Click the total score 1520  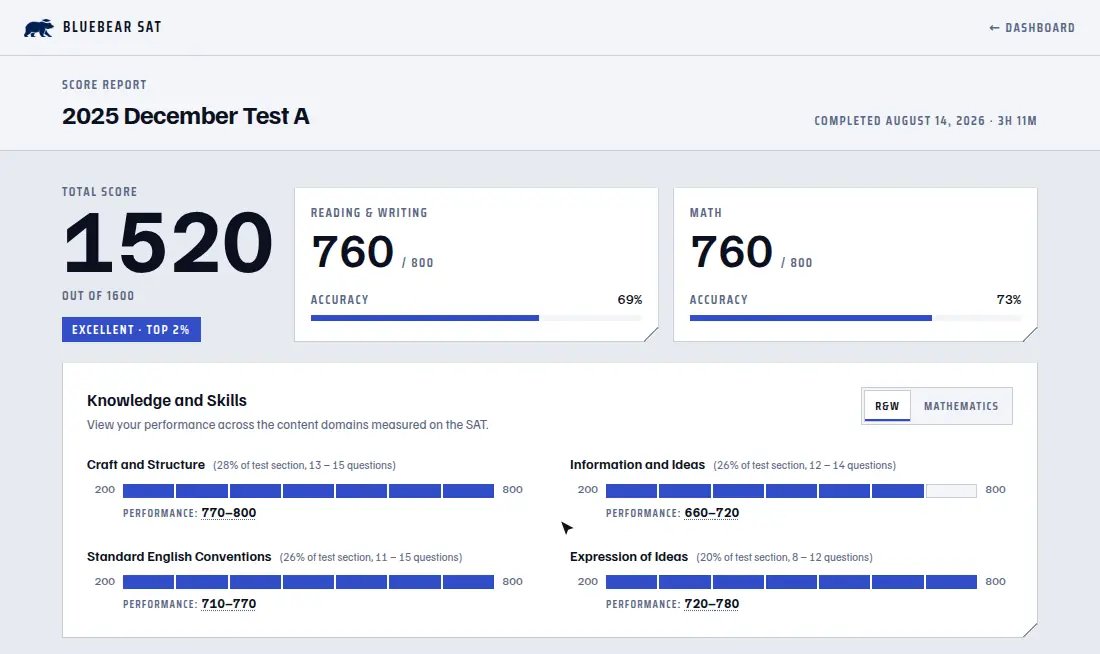[168, 243]
